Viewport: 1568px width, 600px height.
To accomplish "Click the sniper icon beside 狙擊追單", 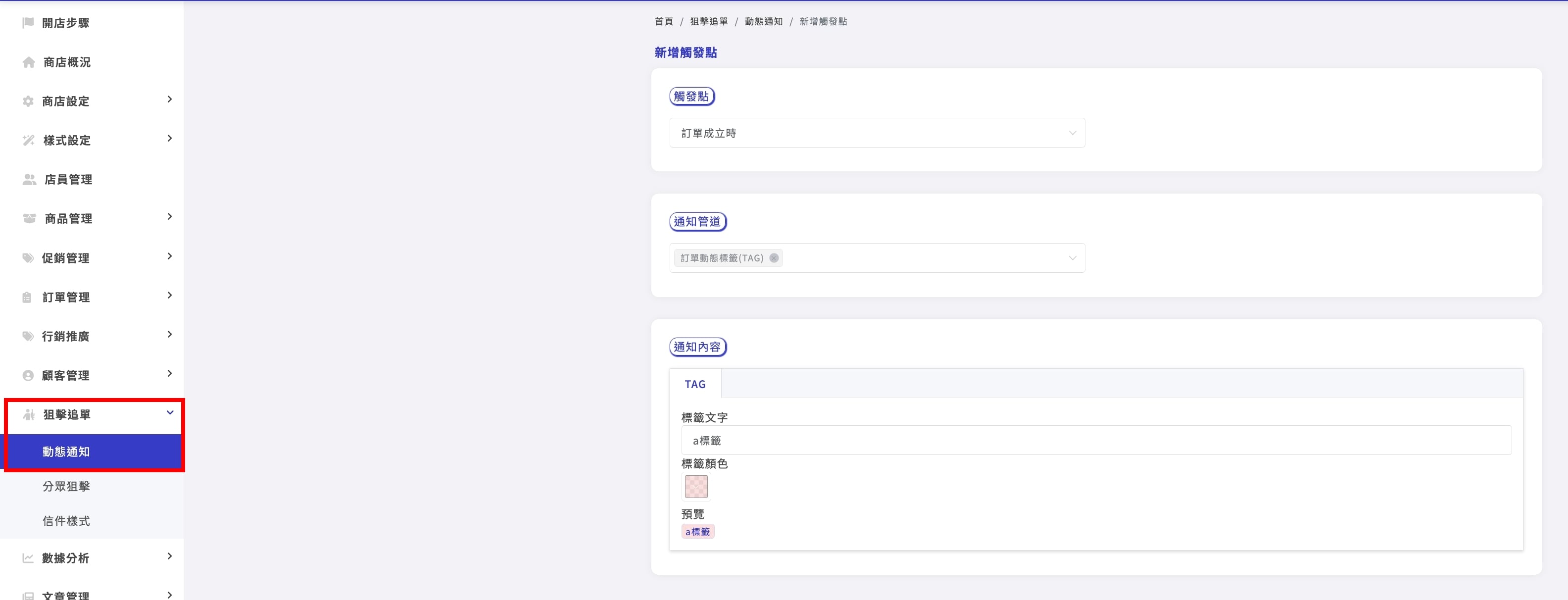I will (29, 414).
